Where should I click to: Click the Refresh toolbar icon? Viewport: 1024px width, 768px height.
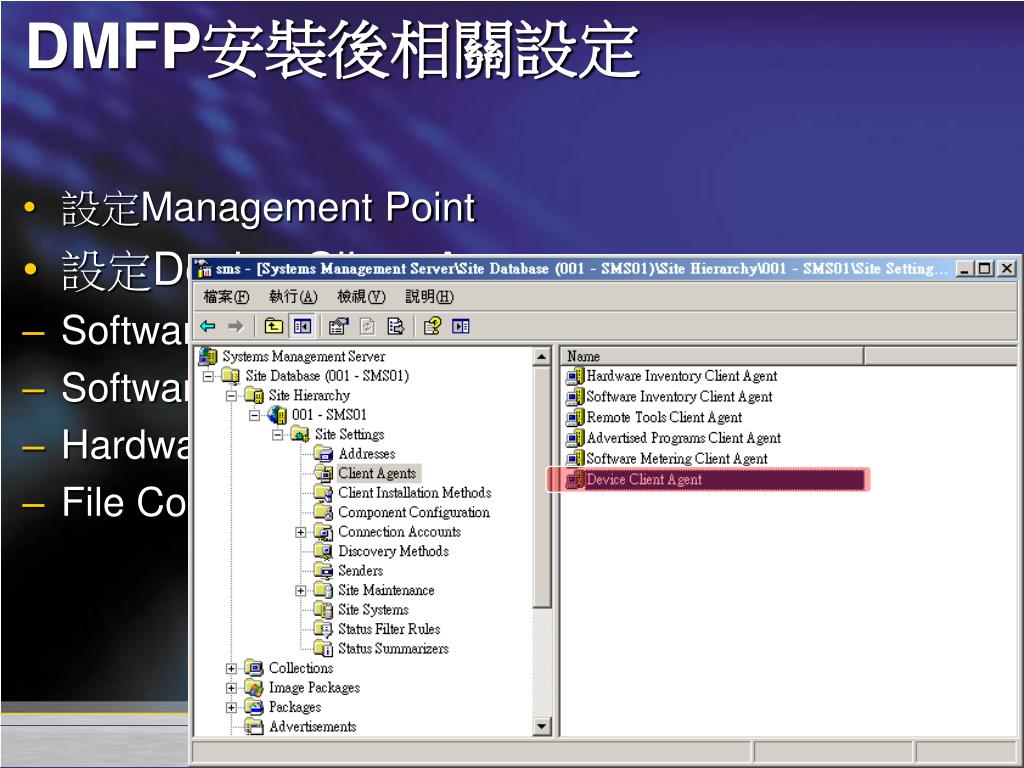coord(368,326)
